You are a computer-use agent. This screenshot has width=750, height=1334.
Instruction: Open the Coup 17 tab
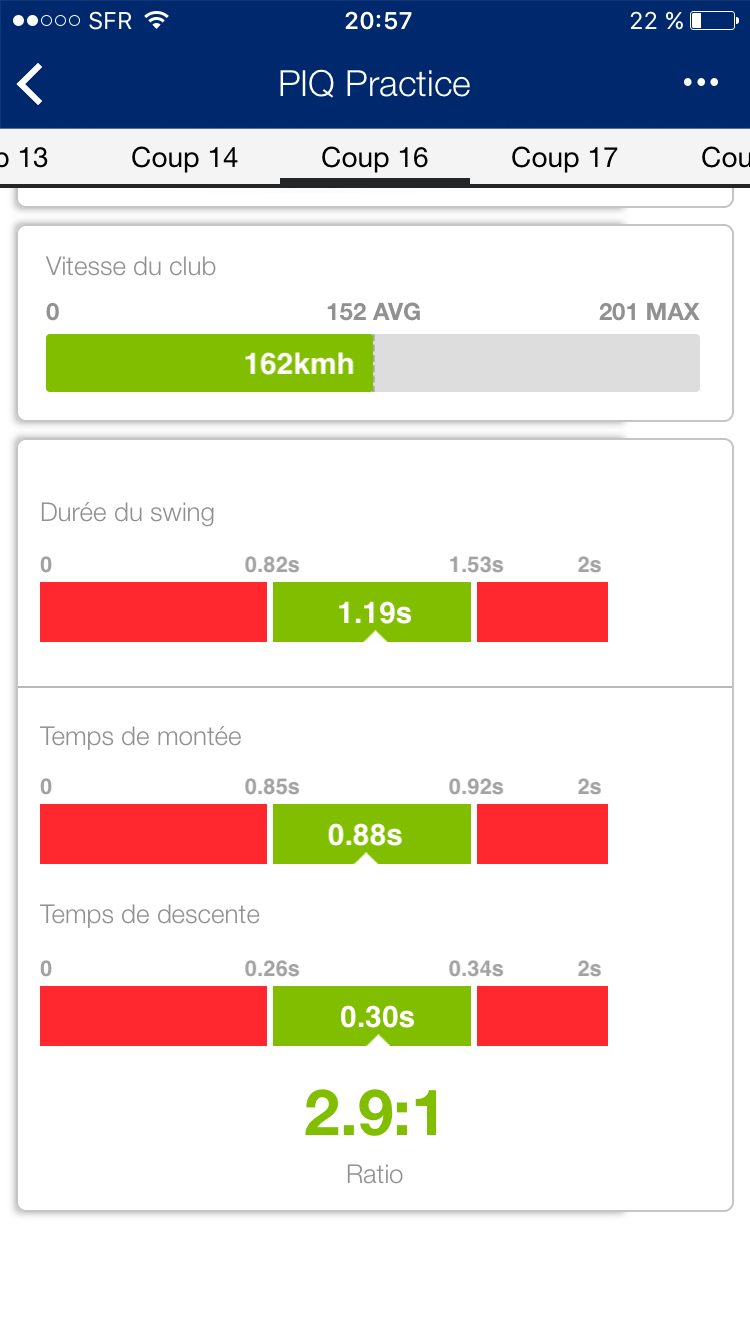click(564, 157)
